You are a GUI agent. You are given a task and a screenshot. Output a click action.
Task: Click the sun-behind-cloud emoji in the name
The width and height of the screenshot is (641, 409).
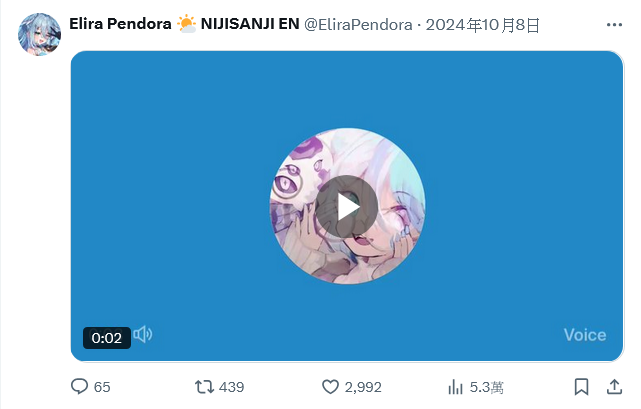click(186, 24)
